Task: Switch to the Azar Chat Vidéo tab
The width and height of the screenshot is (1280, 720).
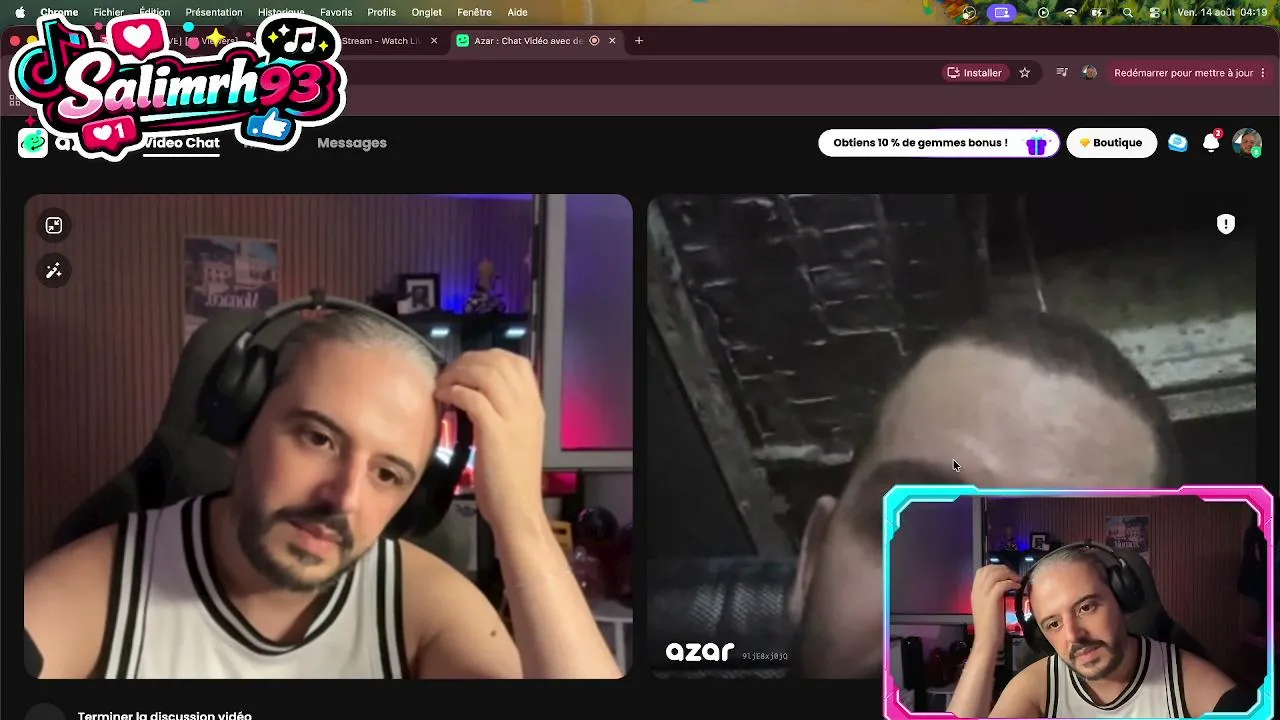Action: click(535, 41)
